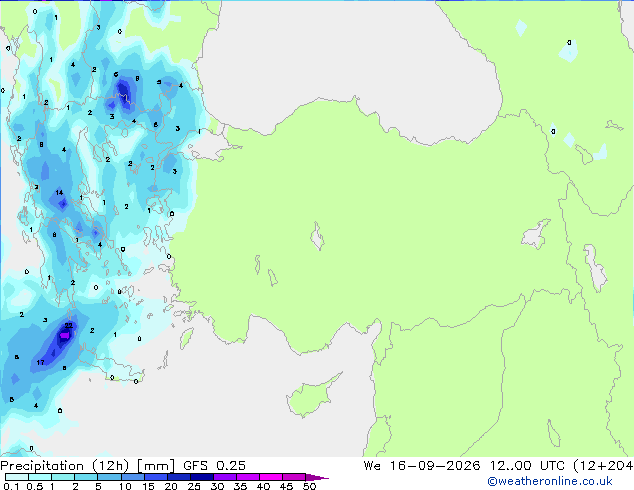Click the above-50 mm legend arrow tip
Viewport: 634px width, 490px height.
317,477
